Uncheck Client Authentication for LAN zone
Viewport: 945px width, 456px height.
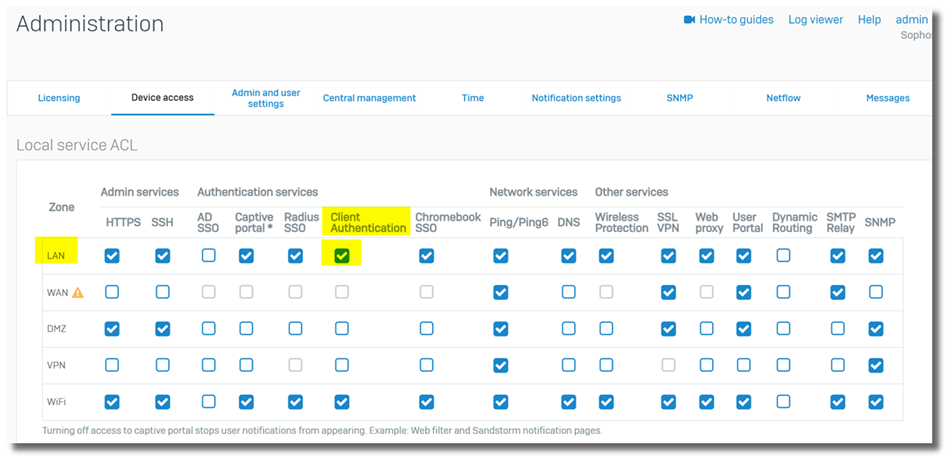point(342,256)
